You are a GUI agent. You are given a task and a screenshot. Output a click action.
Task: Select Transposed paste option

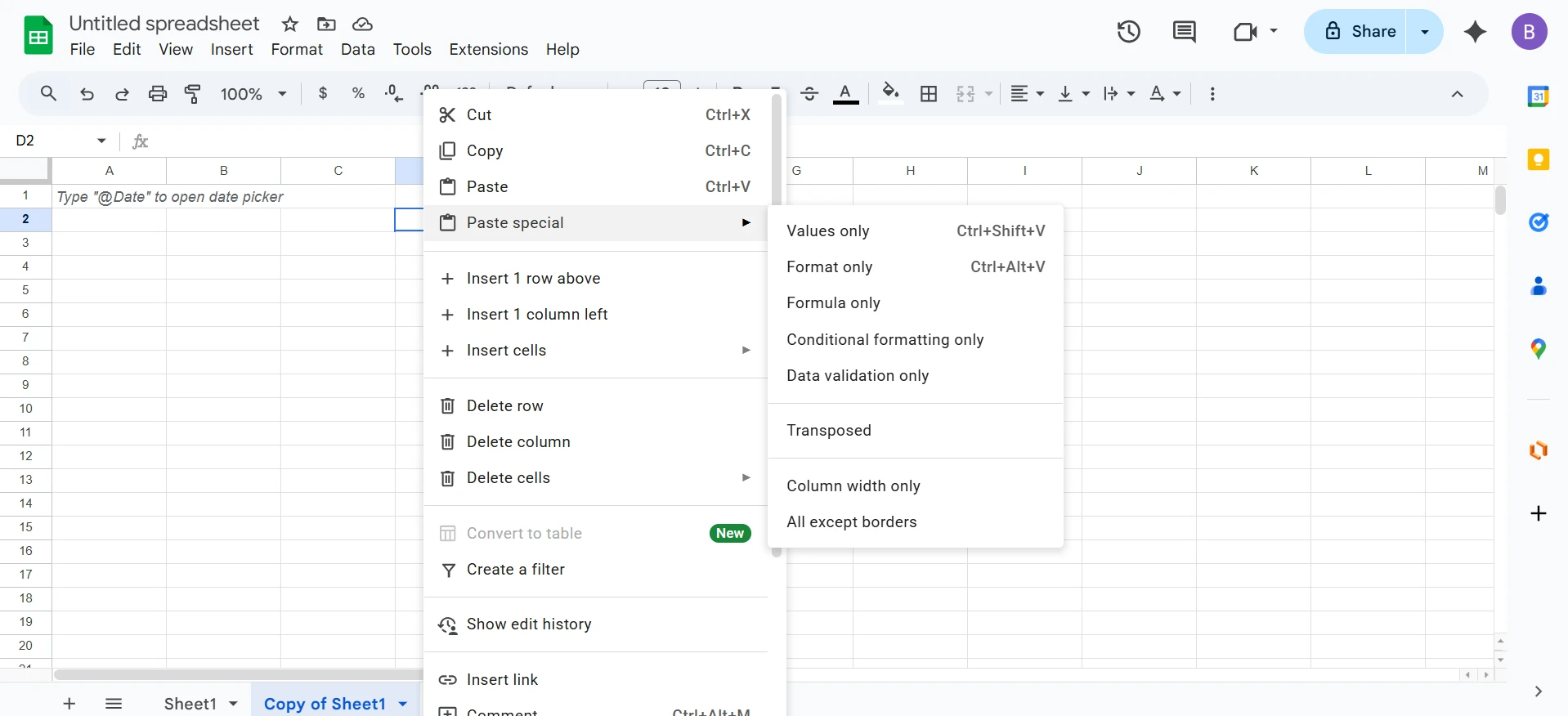(829, 431)
